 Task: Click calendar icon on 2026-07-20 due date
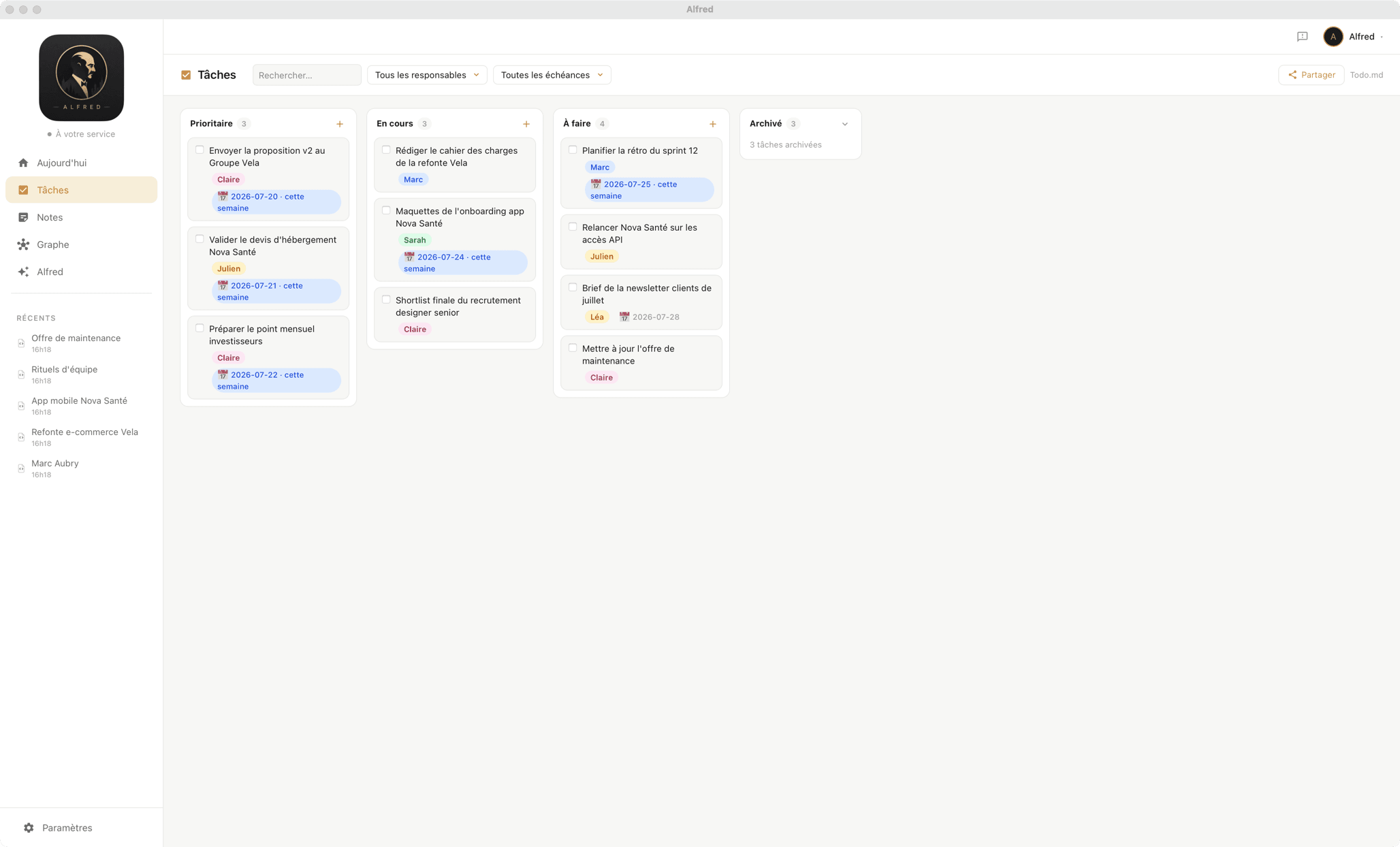223,196
